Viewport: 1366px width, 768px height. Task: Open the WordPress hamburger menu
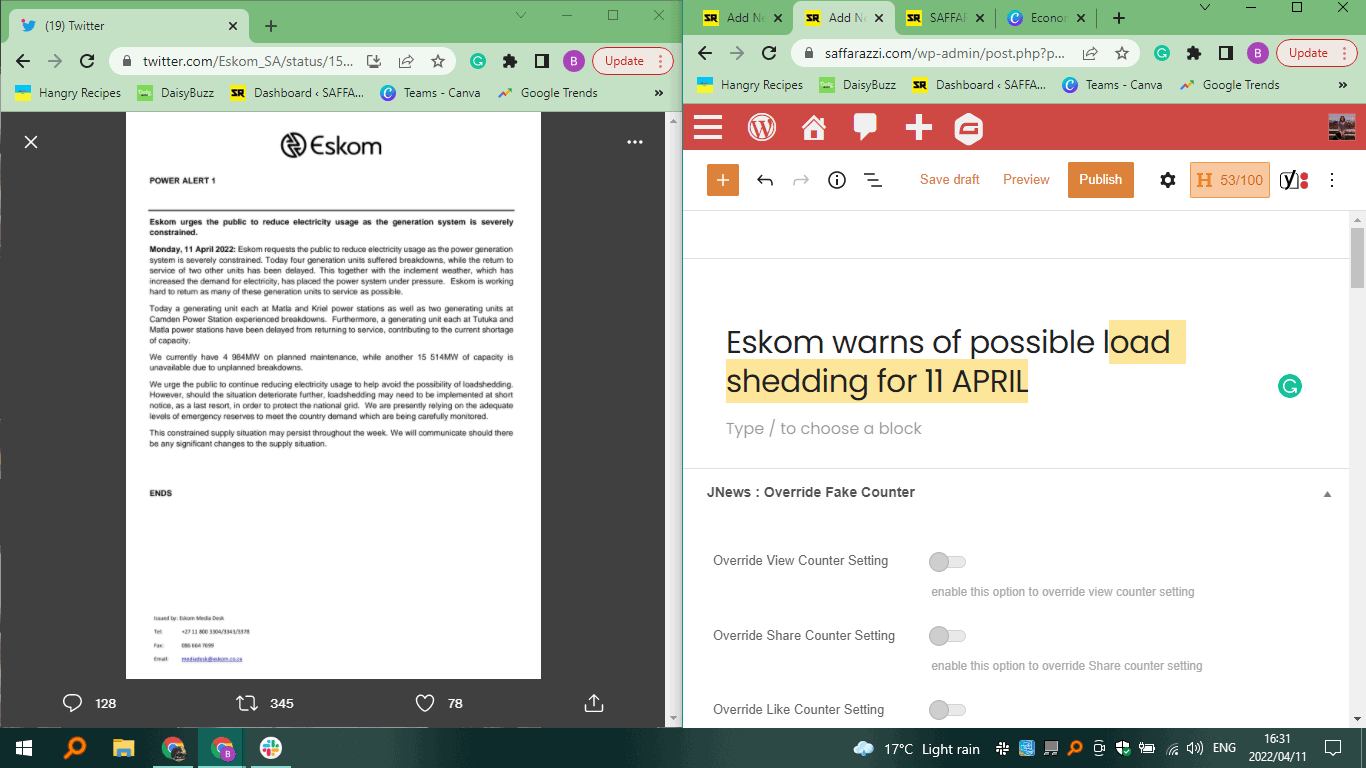(708, 127)
